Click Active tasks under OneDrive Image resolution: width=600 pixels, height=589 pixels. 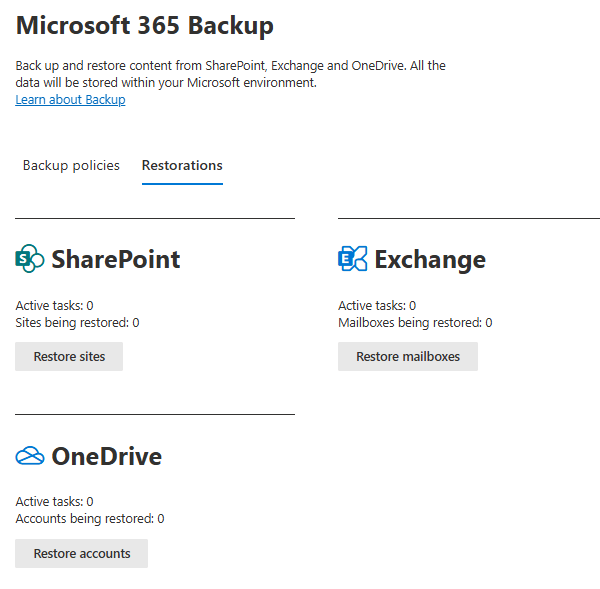coord(54,502)
